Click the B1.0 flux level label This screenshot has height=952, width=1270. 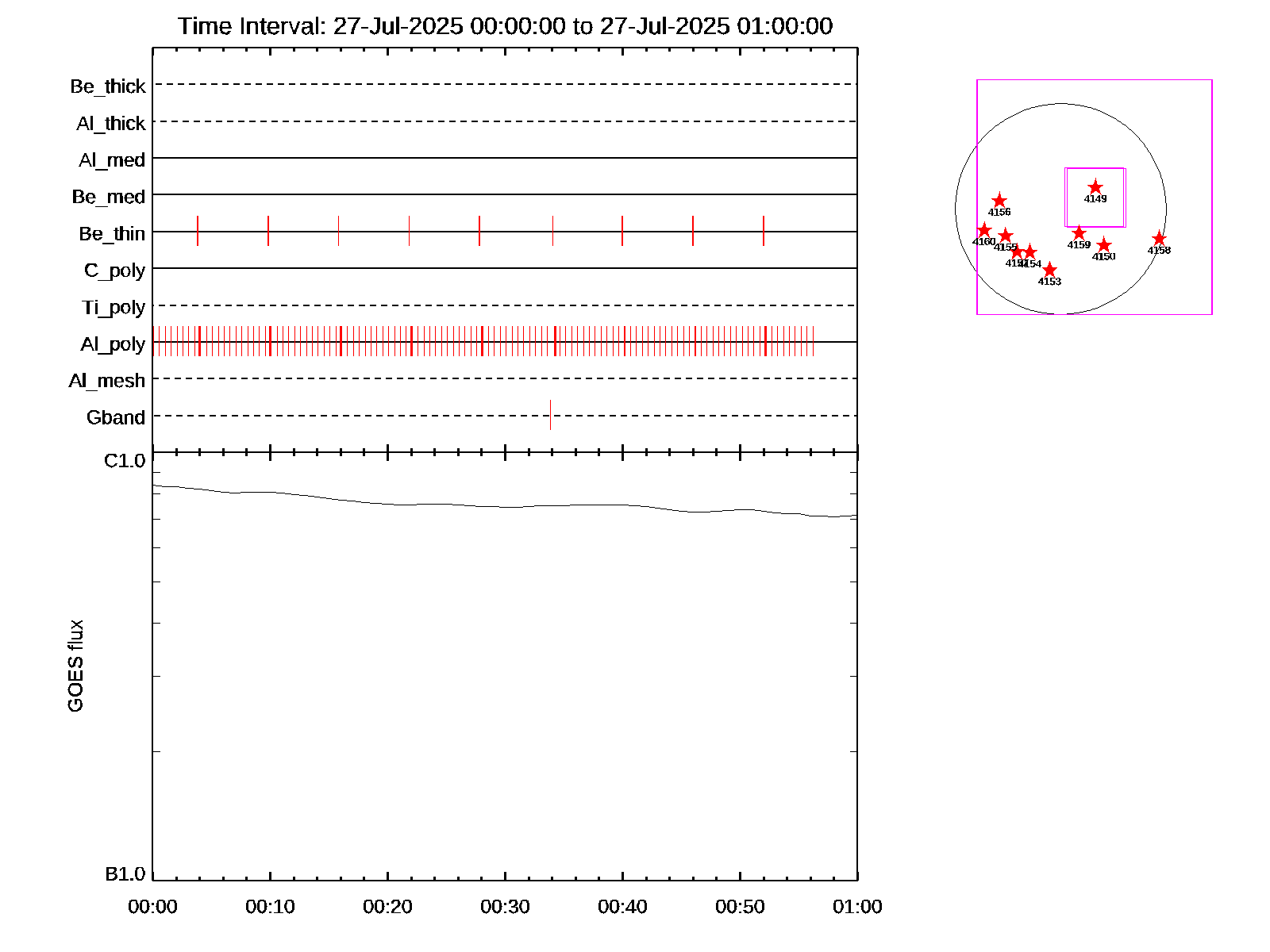point(125,874)
